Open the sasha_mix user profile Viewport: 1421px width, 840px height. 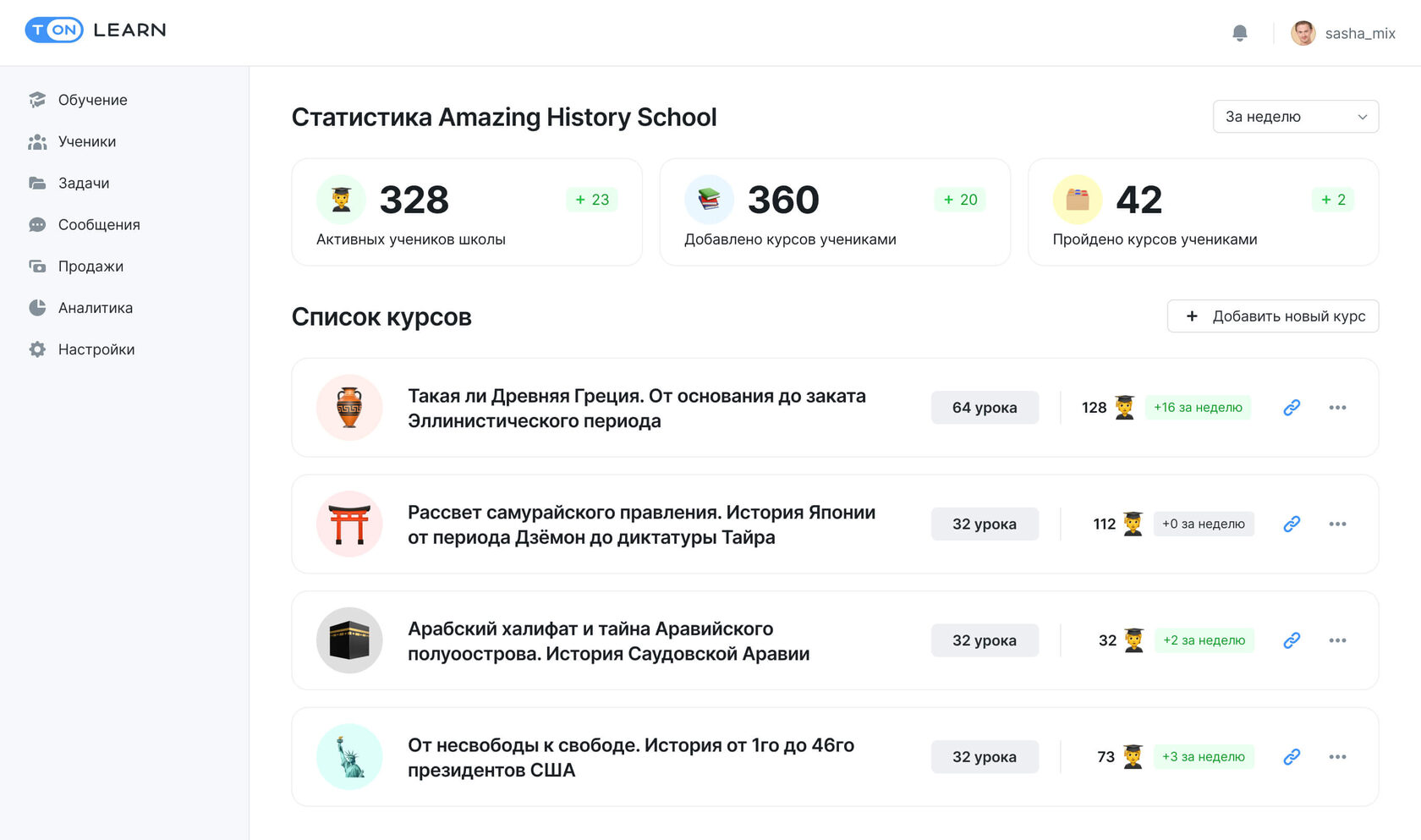coord(1343,33)
